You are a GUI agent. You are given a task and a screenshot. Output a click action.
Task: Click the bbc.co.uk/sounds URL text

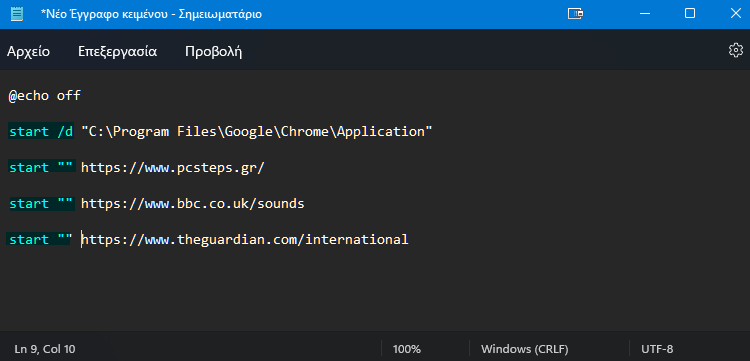click(193, 204)
